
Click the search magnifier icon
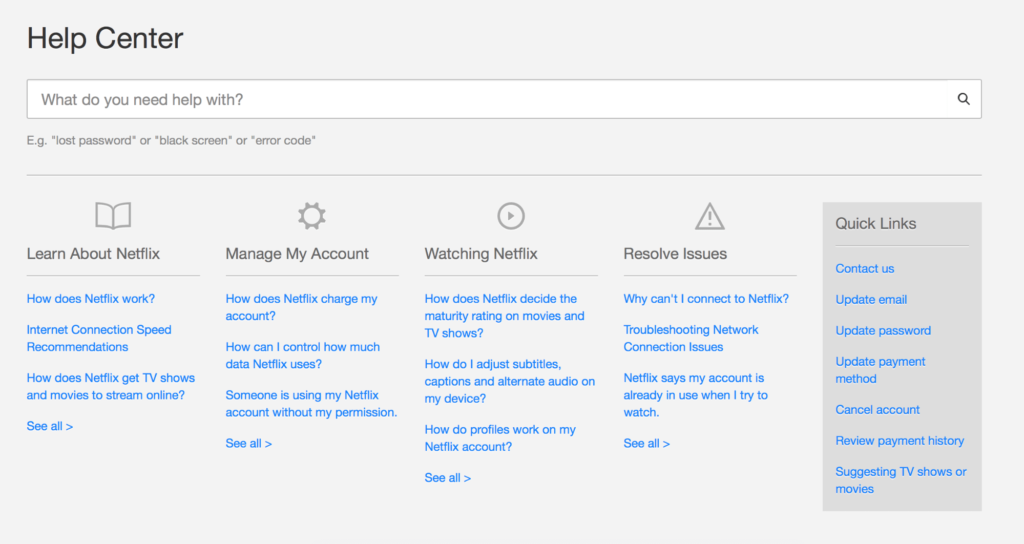(963, 99)
